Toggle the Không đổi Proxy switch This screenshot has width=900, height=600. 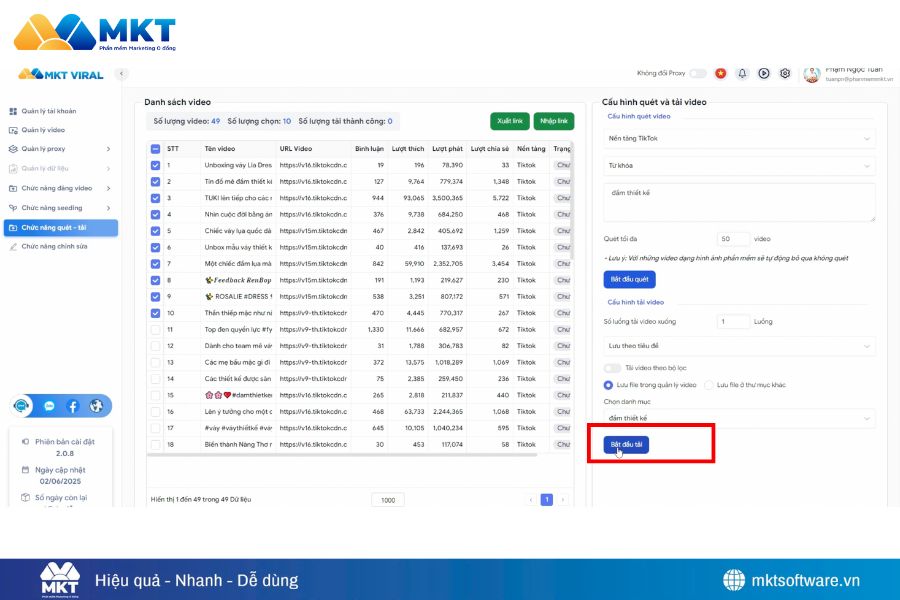(x=697, y=73)
